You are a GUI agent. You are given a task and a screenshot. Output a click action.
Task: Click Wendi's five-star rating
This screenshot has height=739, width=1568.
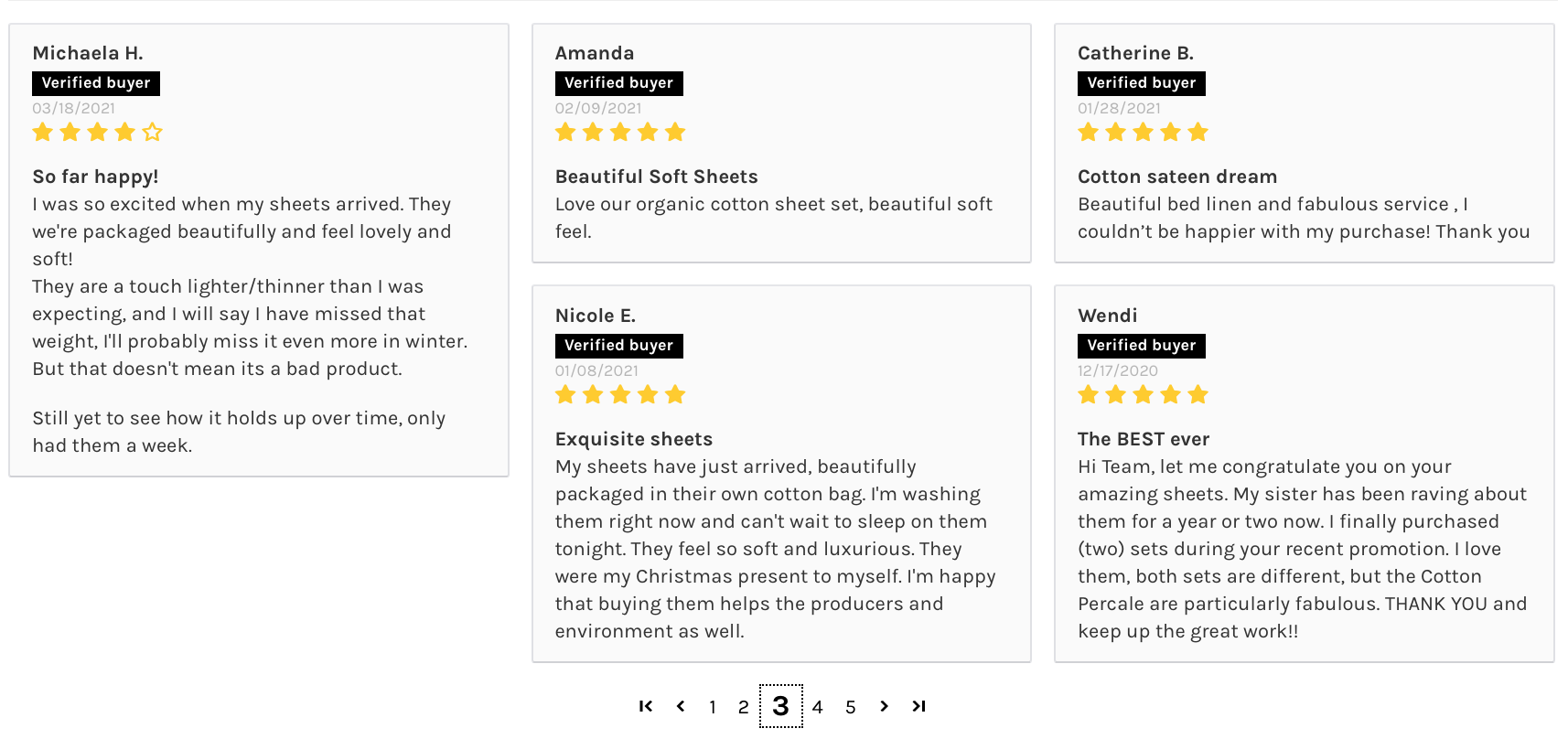point(1143,395)
